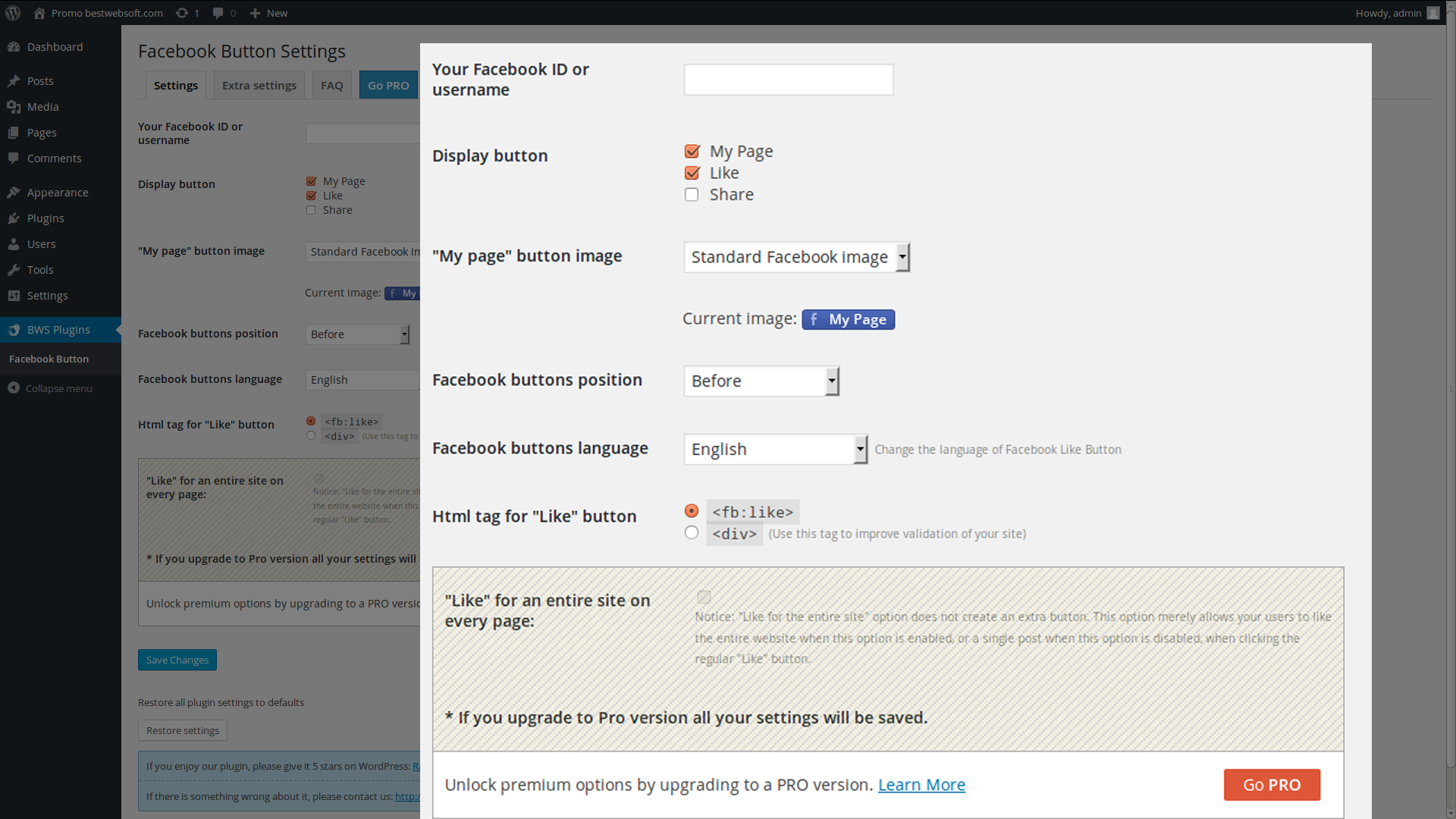This screenshot has height=819, width=1456.
Task: Open the Media icon in the sidebar
Action: click(14, 107)
